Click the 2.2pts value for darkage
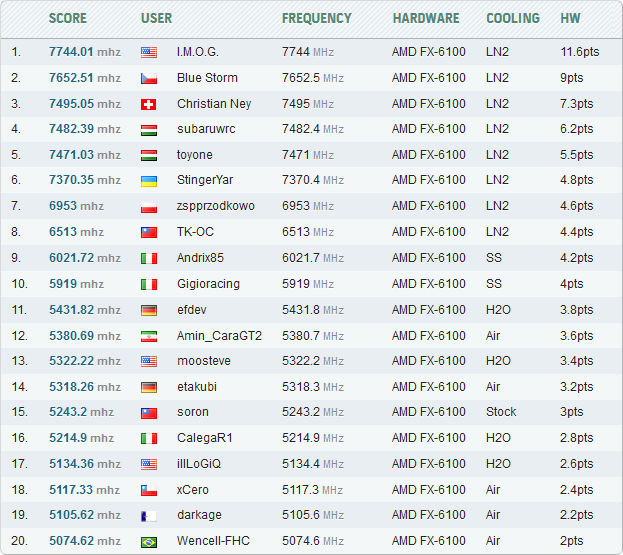The height and width of the screenshot is (555, 623). 576,515
